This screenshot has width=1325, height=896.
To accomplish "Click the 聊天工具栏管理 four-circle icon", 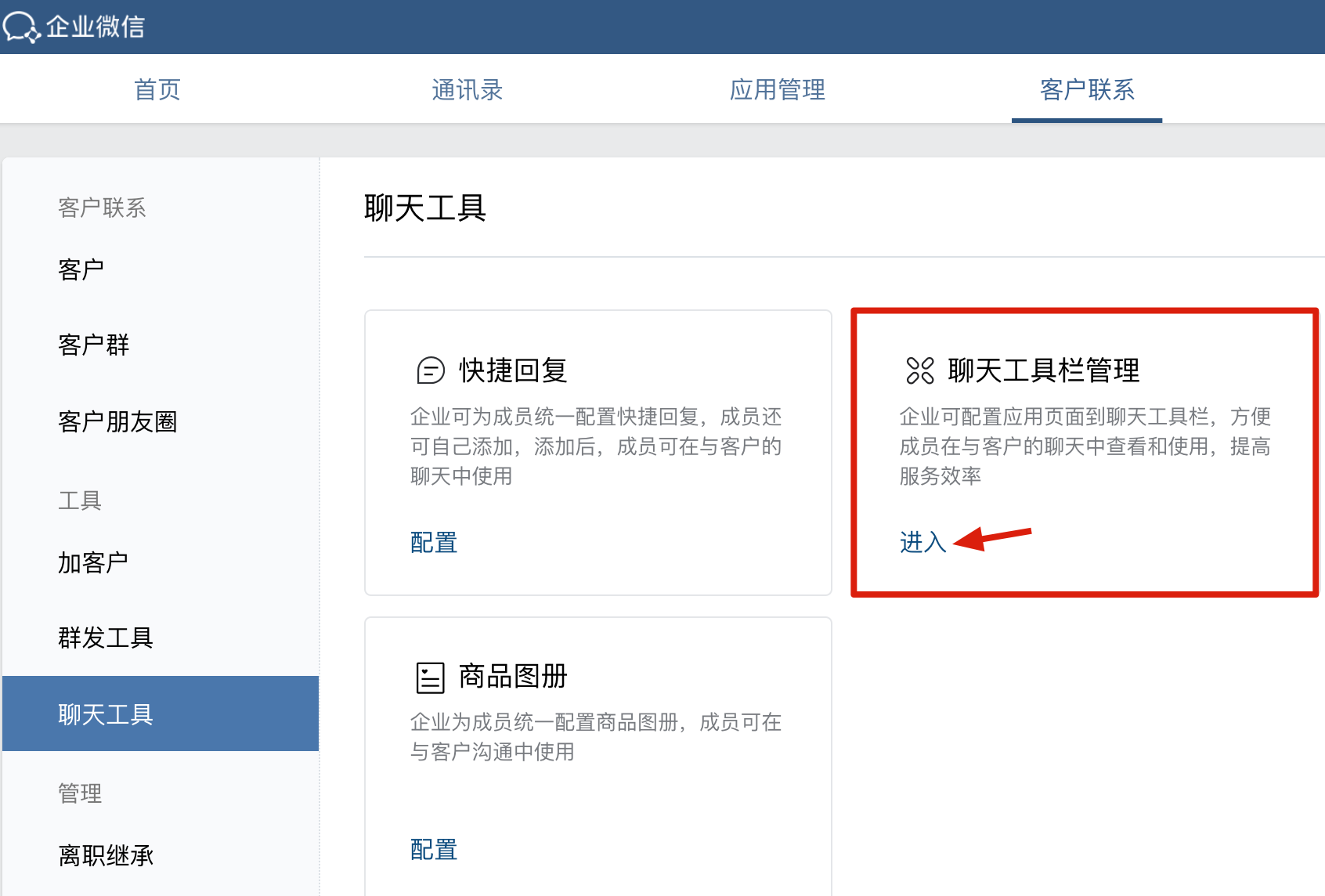I will (x=919, y=370).
